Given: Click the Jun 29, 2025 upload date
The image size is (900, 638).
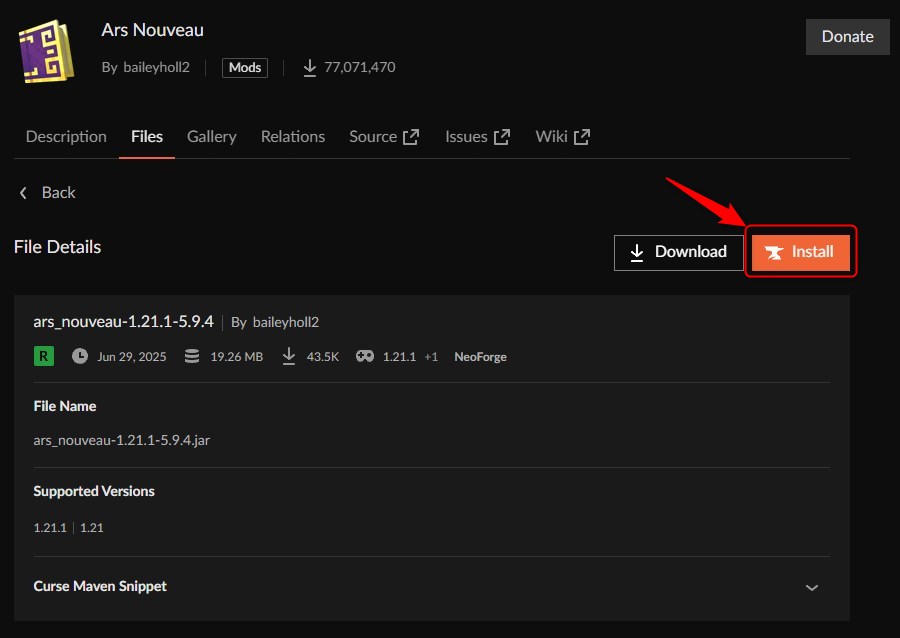Looking at the screenshot, I should pos(132,357).
